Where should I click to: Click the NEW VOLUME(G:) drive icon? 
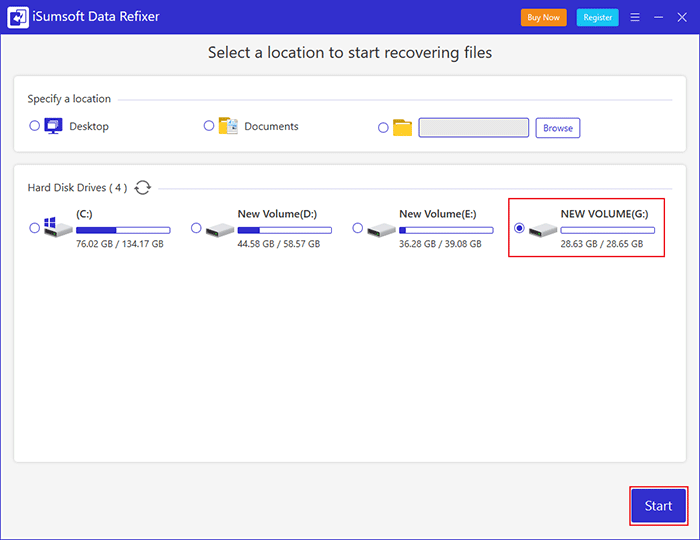tap(543, 230)
